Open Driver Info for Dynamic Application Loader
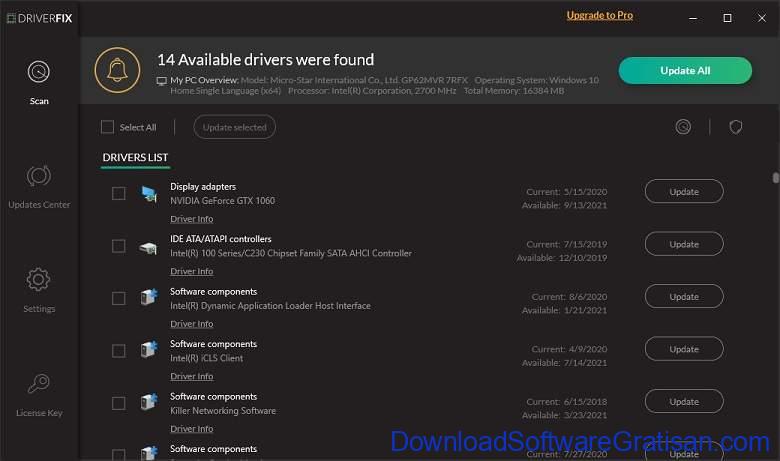 click(x=192, y=324)
